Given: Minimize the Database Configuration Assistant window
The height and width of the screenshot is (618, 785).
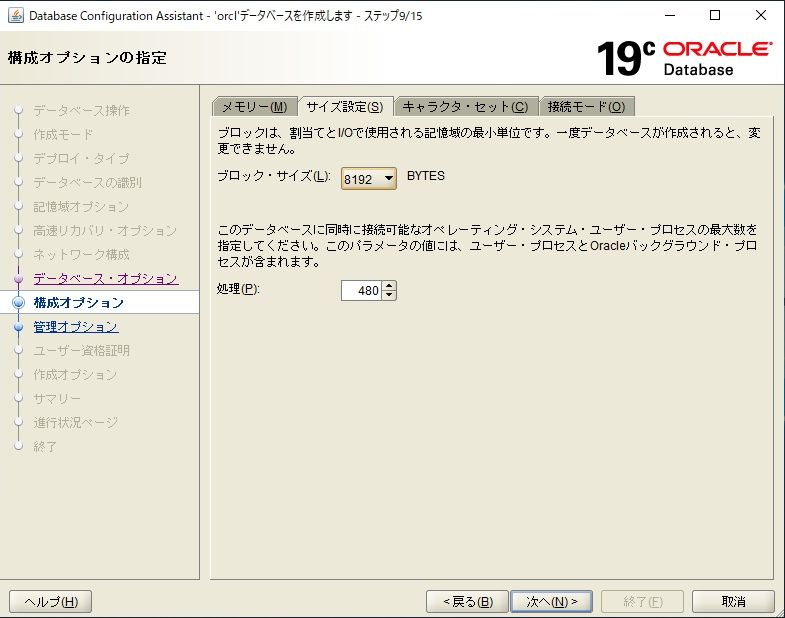Looking at the screenshot, I should [670, 16].
